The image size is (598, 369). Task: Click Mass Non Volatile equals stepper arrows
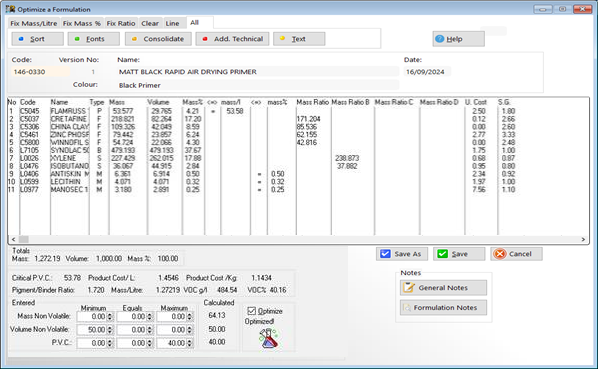(150, 317)
